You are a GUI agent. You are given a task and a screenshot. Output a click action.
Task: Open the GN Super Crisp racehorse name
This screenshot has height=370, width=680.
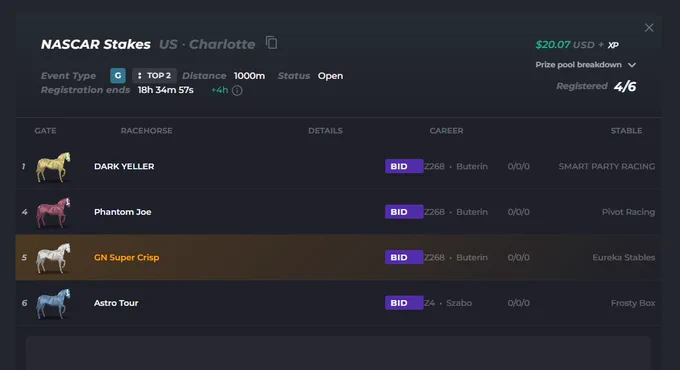click(127, 257)
